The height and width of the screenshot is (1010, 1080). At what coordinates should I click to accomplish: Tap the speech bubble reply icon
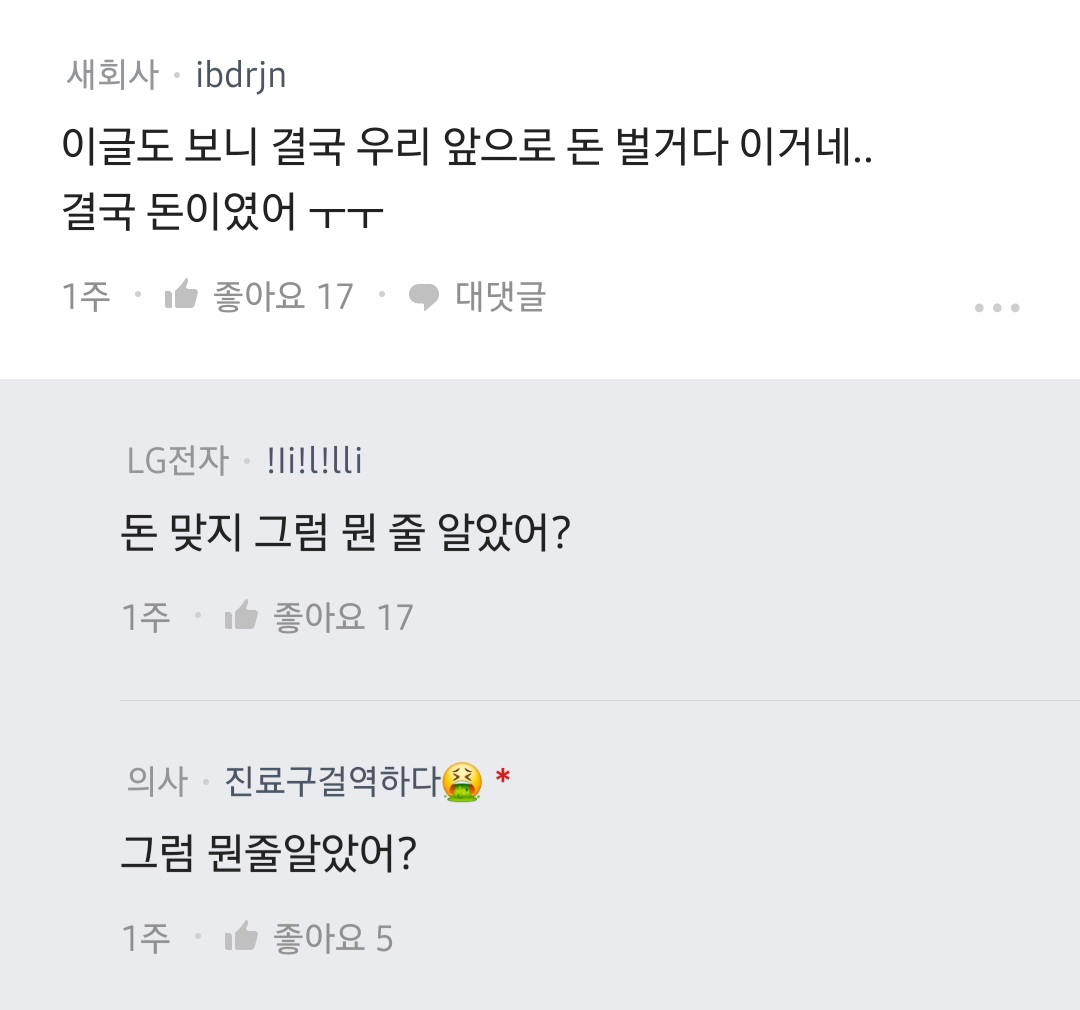coord(424,297)
